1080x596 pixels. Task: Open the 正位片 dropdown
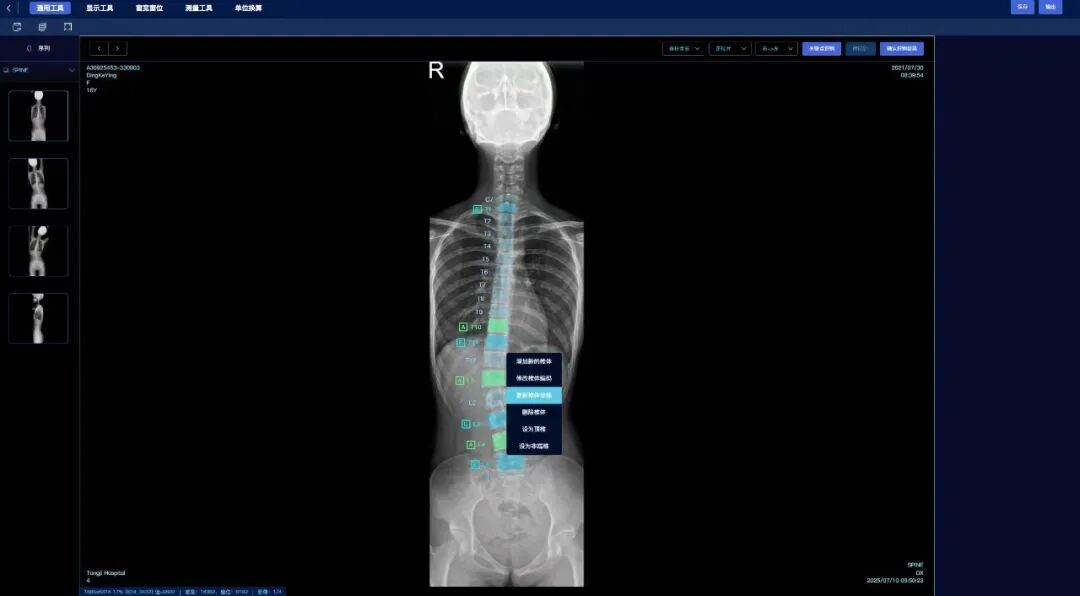(x=730, y=49)
